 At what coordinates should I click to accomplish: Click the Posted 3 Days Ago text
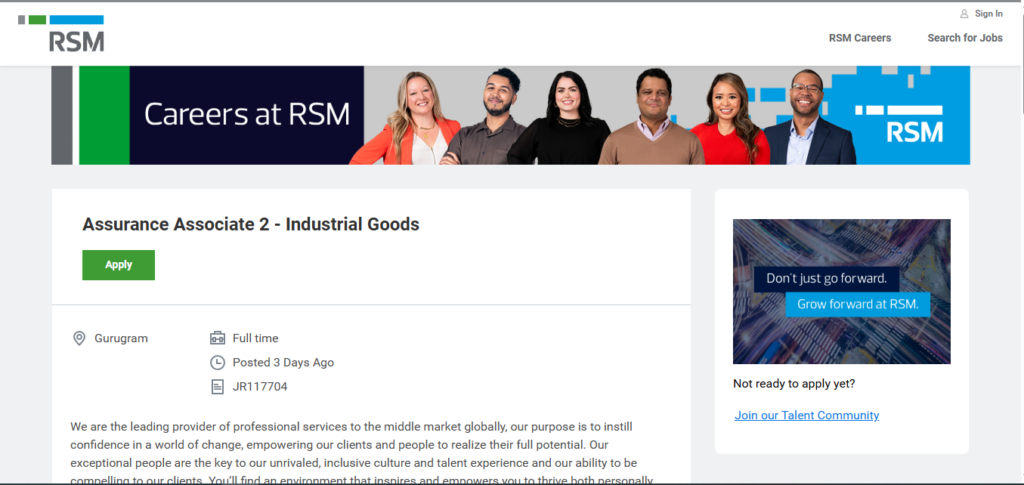coord(283,362)
